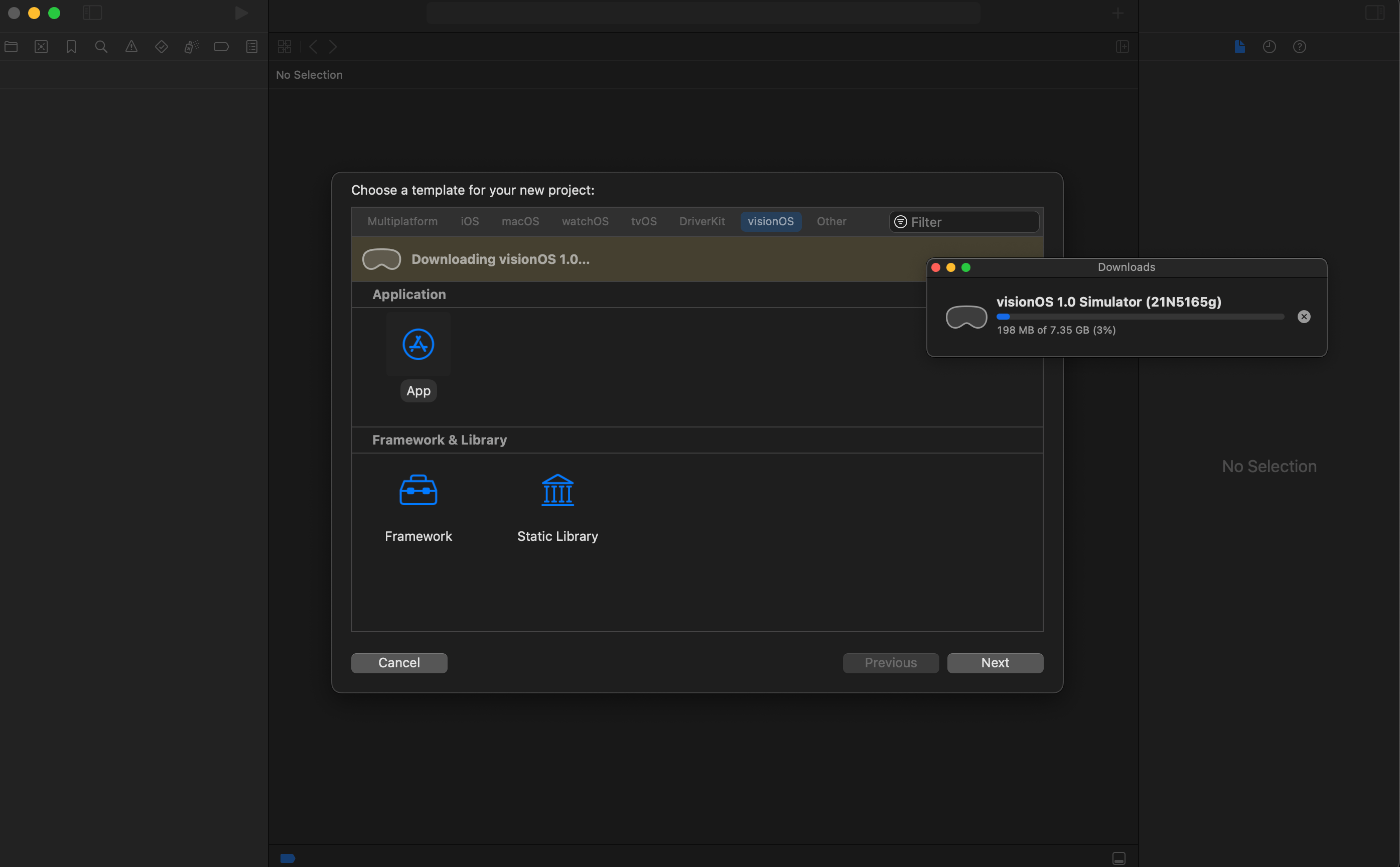Viewport: 1400px width, 867px height.
Task: Click the 198 MB of 7.35 GB text
Action: coord(1056,330)
